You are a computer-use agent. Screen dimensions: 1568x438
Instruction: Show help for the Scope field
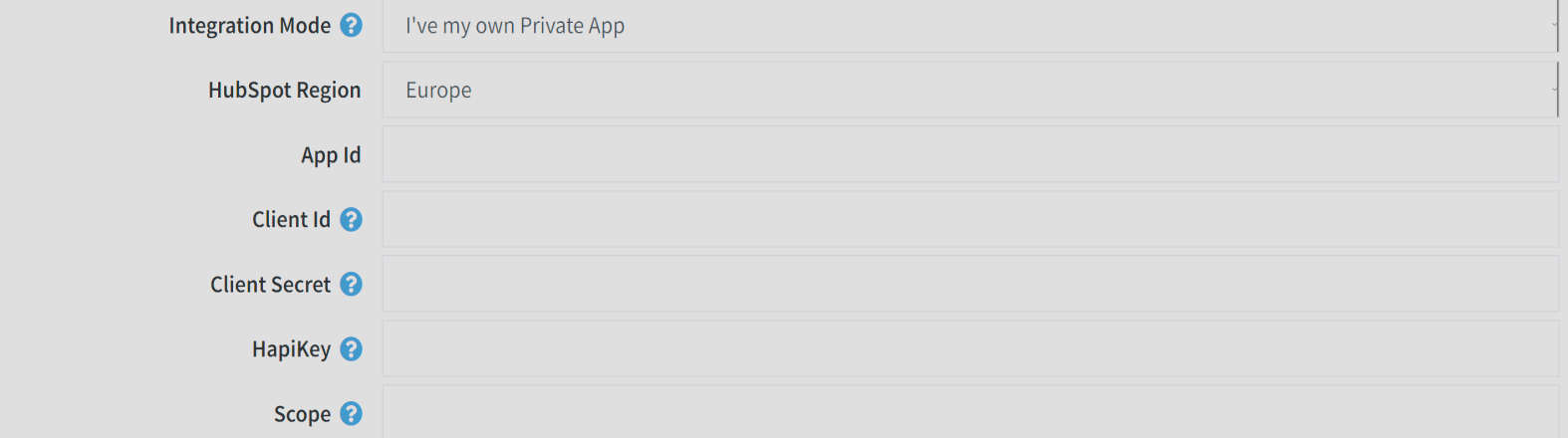tap(351, 413)
